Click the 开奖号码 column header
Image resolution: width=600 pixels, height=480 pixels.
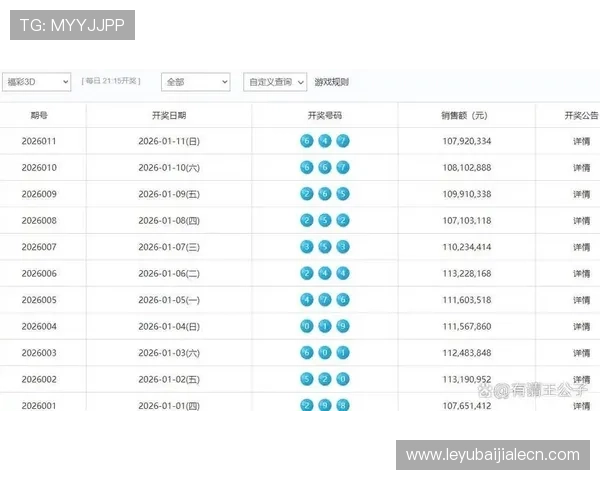(325, 115)
